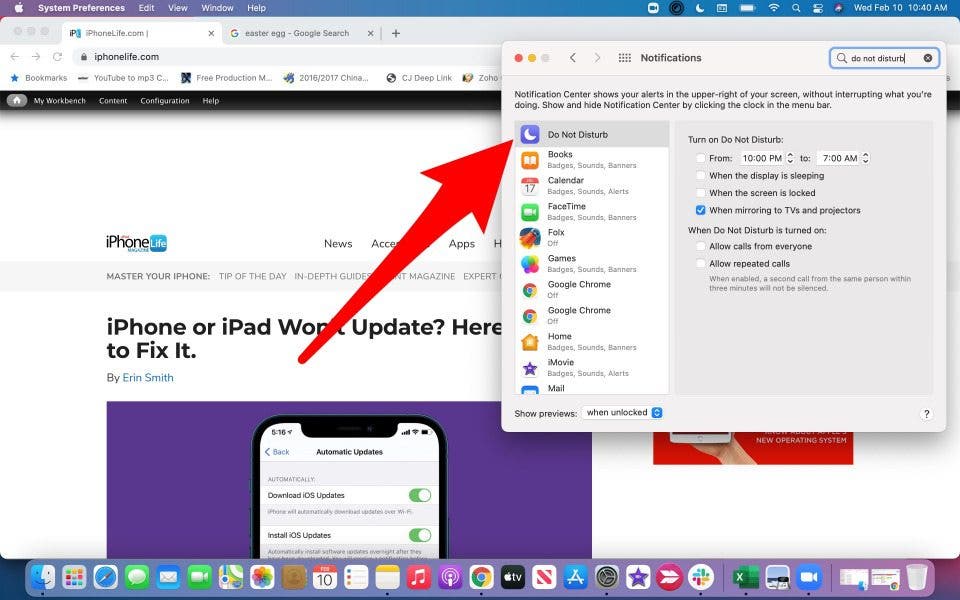Open the Show previews dropdown
The width and height of the screenshot is (960, 600).
click(623, 413)
